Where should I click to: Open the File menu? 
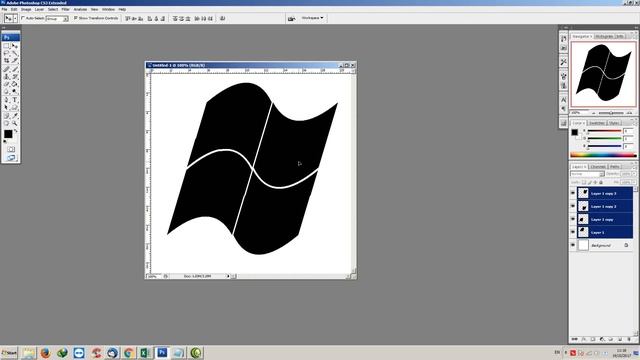4,9
